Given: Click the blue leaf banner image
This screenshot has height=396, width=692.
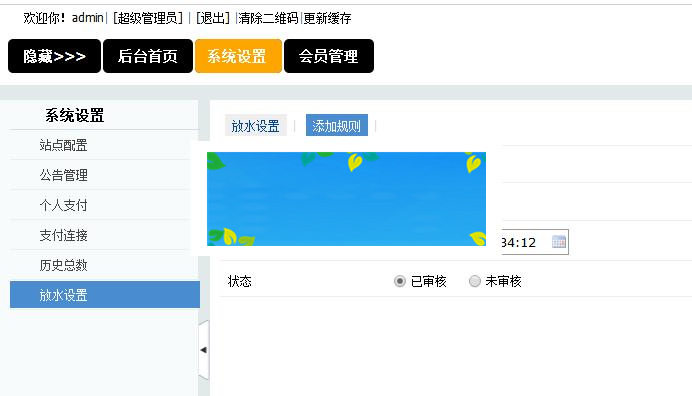Looking at the screenshot, I should click(x=346, y=199).
